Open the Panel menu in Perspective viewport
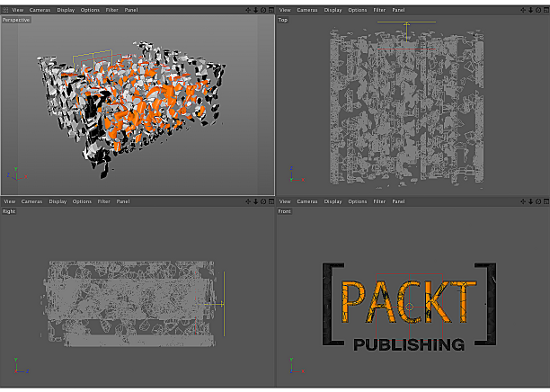This screenshot has height=392, width=550. [131, 10]
